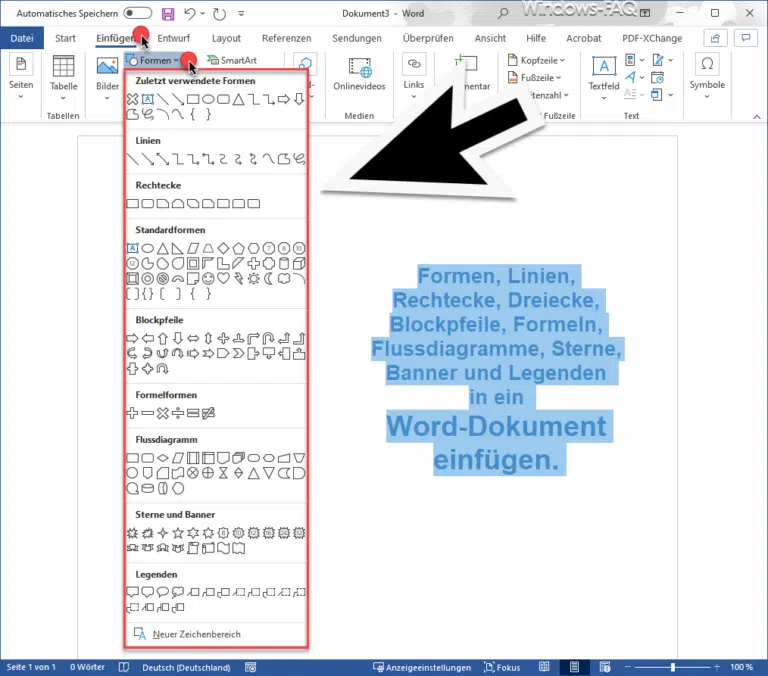Select the cloud thought bubble callout
This screenshot has width=768, height=676.
click(178, 592)
